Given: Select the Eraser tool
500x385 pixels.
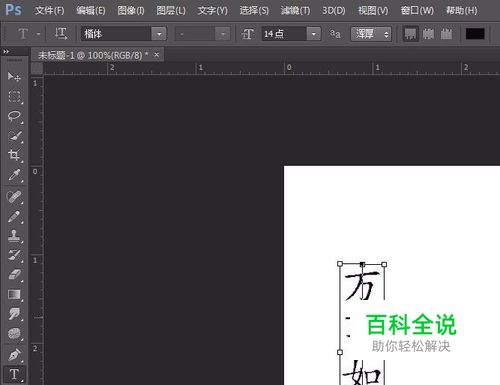Looking at the screenshot, I should click(x=14, y=275).
